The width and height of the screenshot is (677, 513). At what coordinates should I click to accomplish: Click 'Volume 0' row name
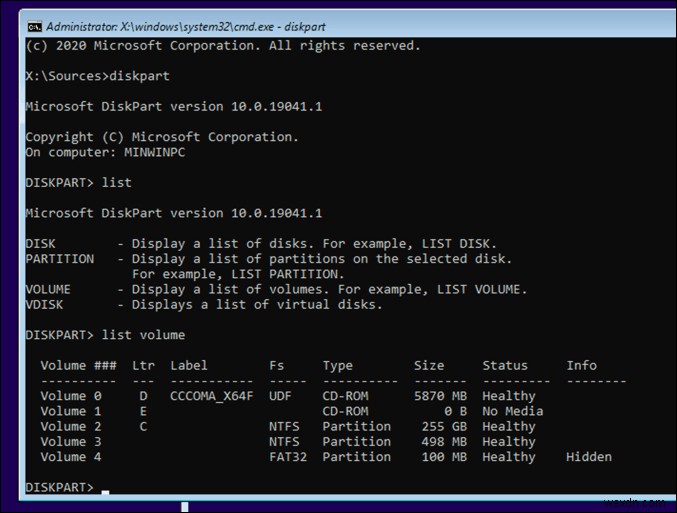(71, 396)
